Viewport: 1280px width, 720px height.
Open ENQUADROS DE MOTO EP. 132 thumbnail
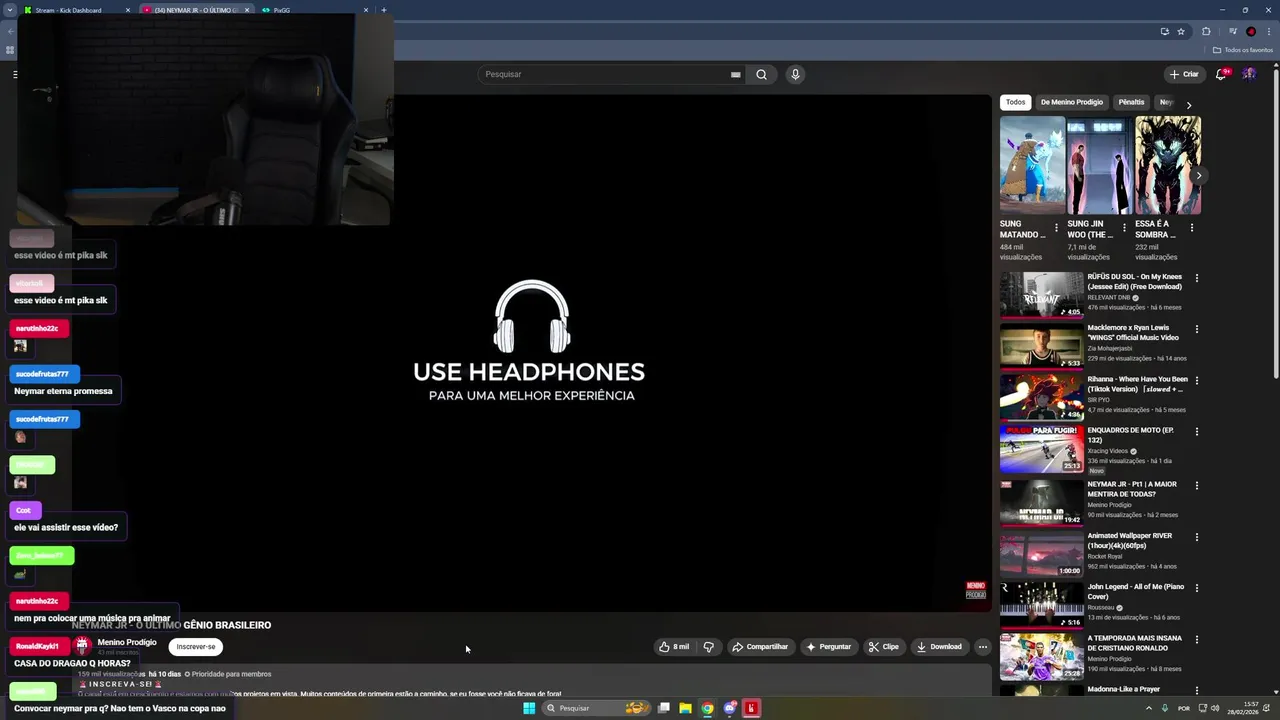pyautogui.click(x=1041, y=448)
